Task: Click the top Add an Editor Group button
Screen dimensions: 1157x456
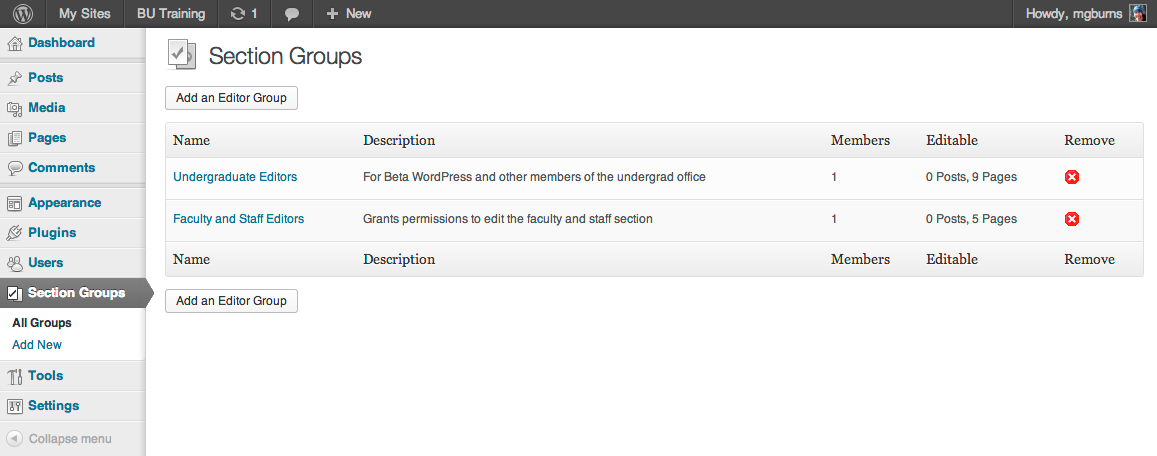Action: 231,97
